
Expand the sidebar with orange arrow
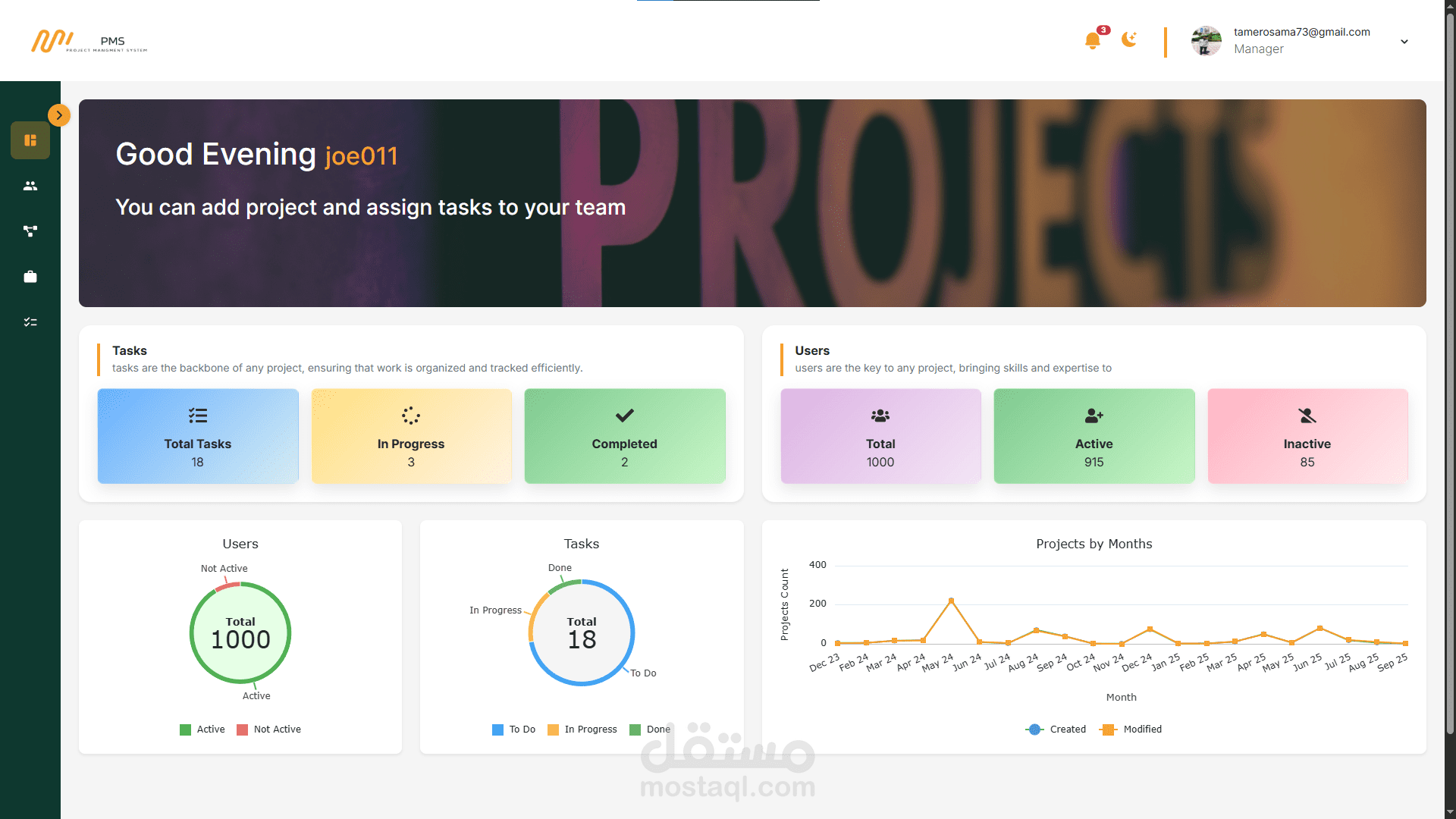point(59,115)
